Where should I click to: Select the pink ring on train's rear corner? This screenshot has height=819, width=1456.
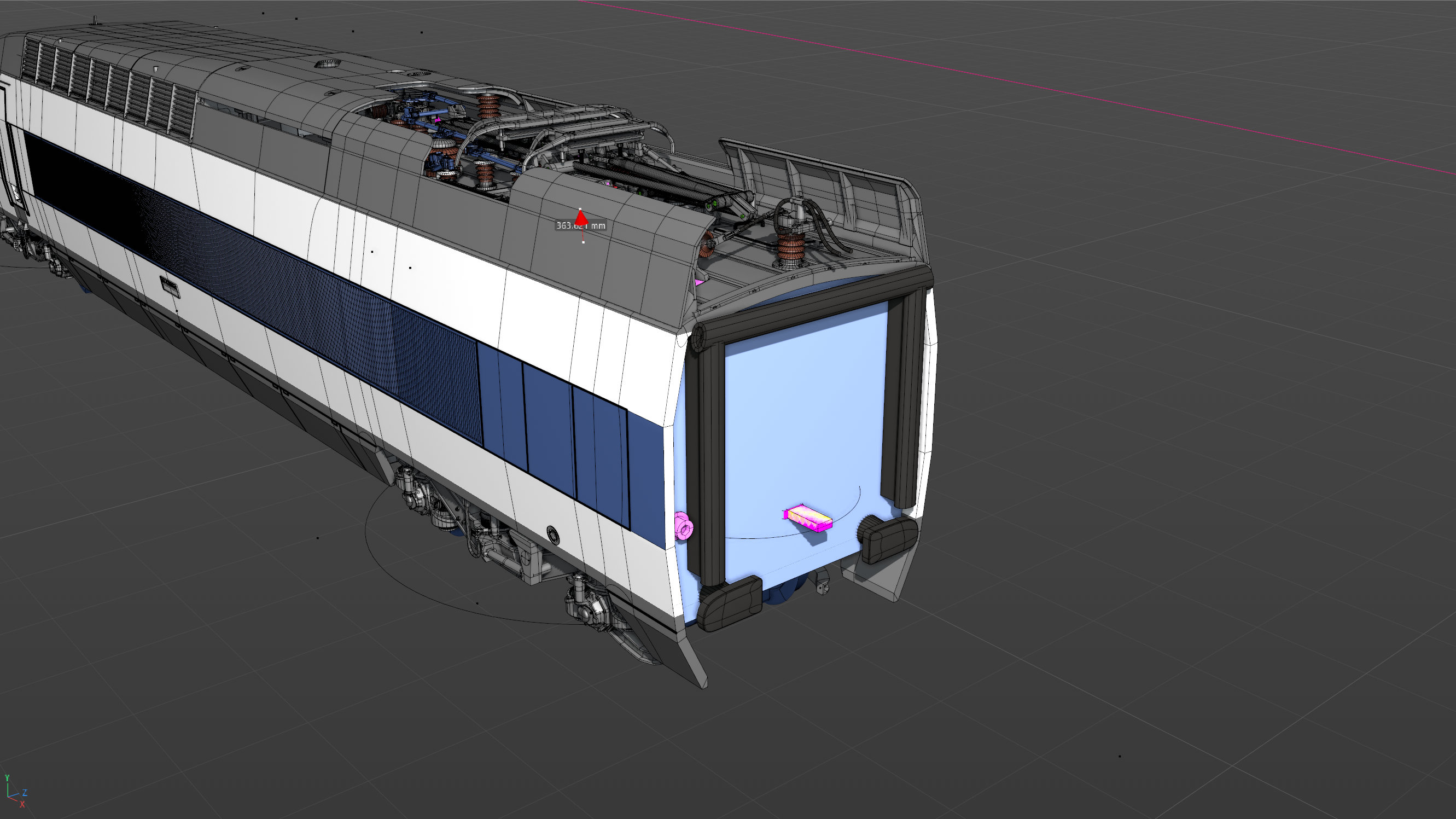[x=684, y=526]
